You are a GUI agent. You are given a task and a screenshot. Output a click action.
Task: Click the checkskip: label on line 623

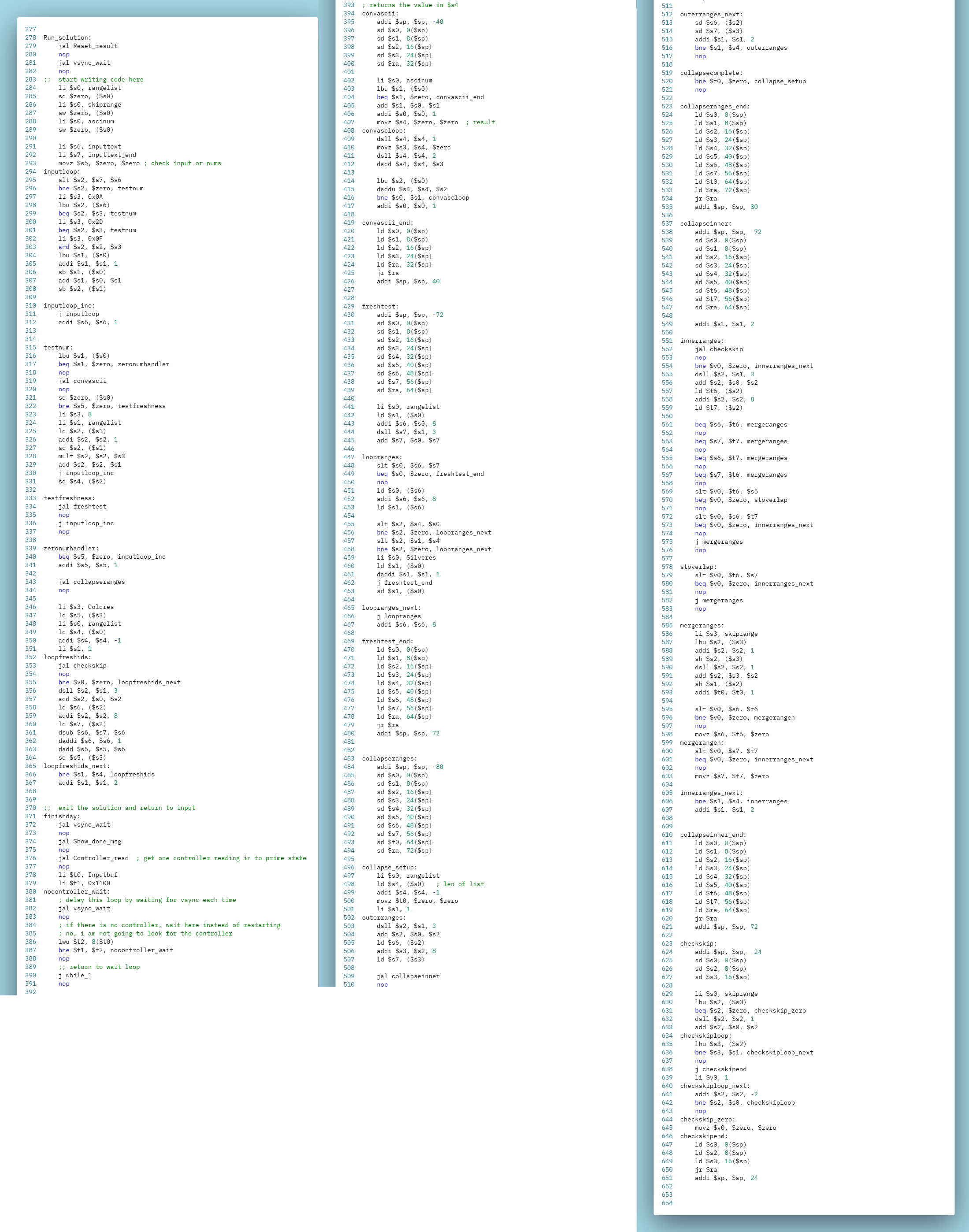click(x=698, y=944)
